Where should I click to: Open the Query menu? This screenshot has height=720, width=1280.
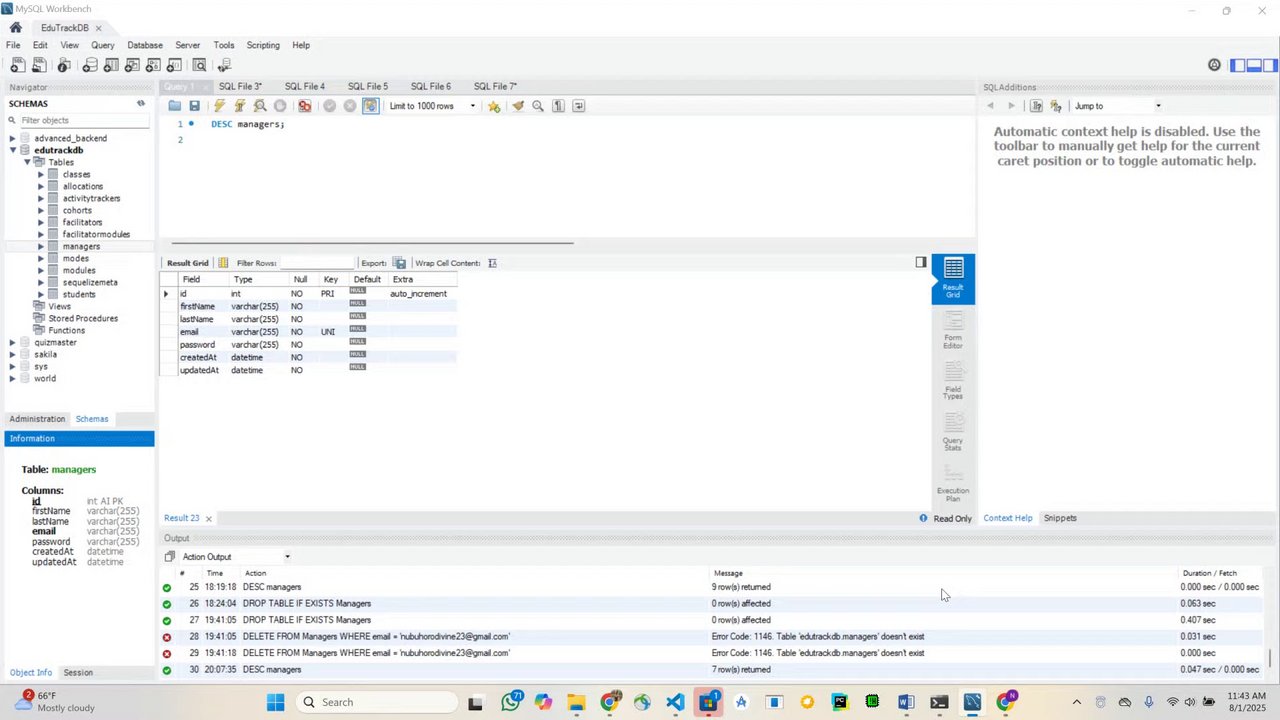[x=103, y=45]
